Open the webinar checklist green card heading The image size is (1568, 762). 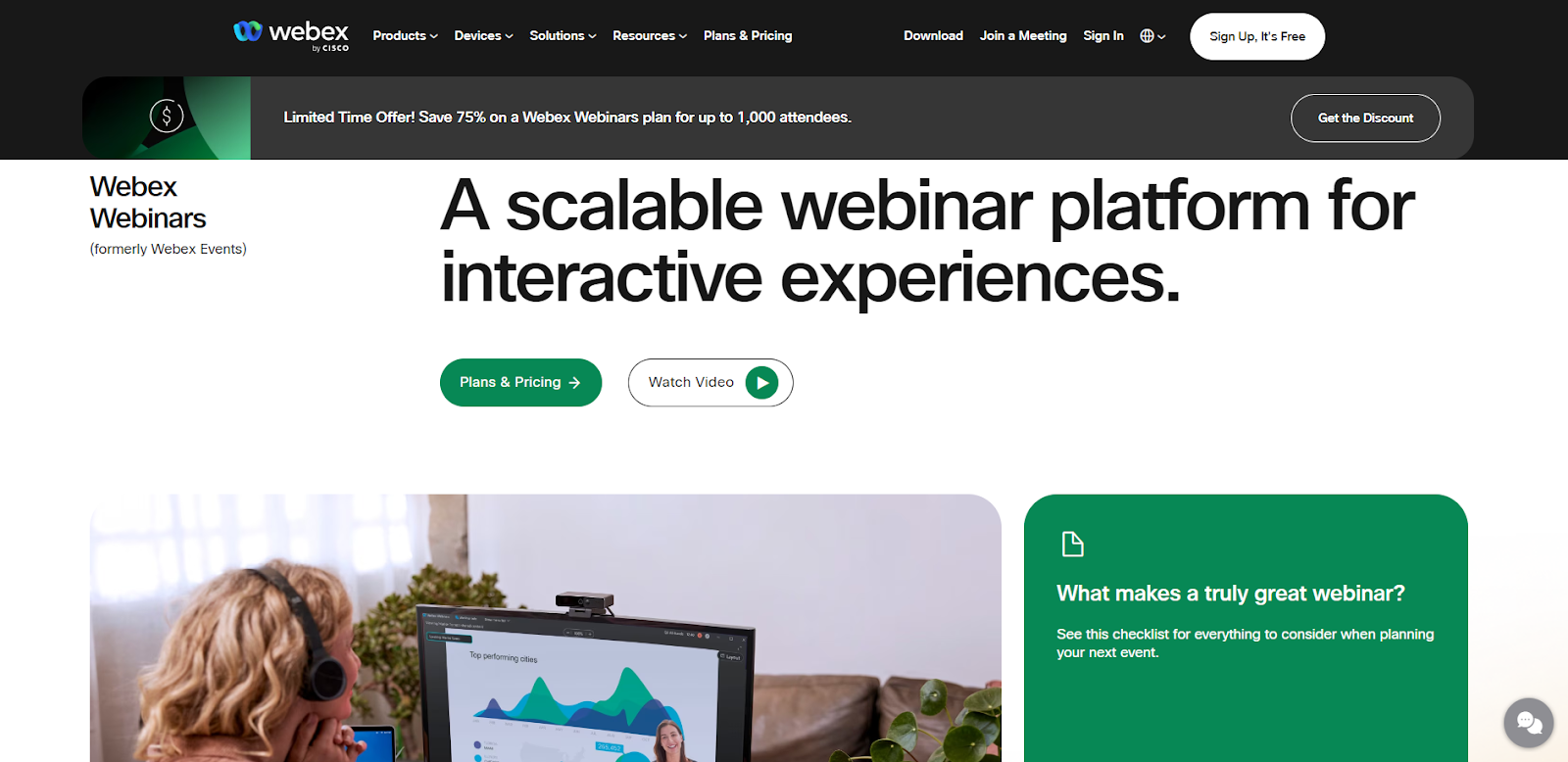click(1231, 594)
